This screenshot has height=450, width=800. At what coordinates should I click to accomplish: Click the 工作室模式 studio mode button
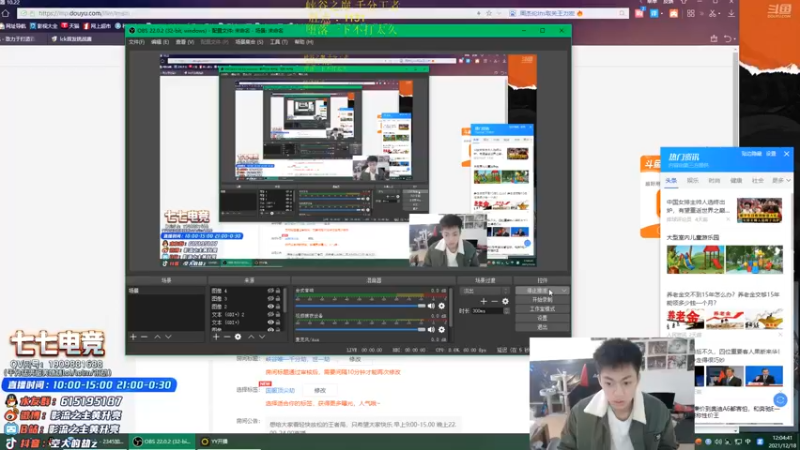coord(542,309)
